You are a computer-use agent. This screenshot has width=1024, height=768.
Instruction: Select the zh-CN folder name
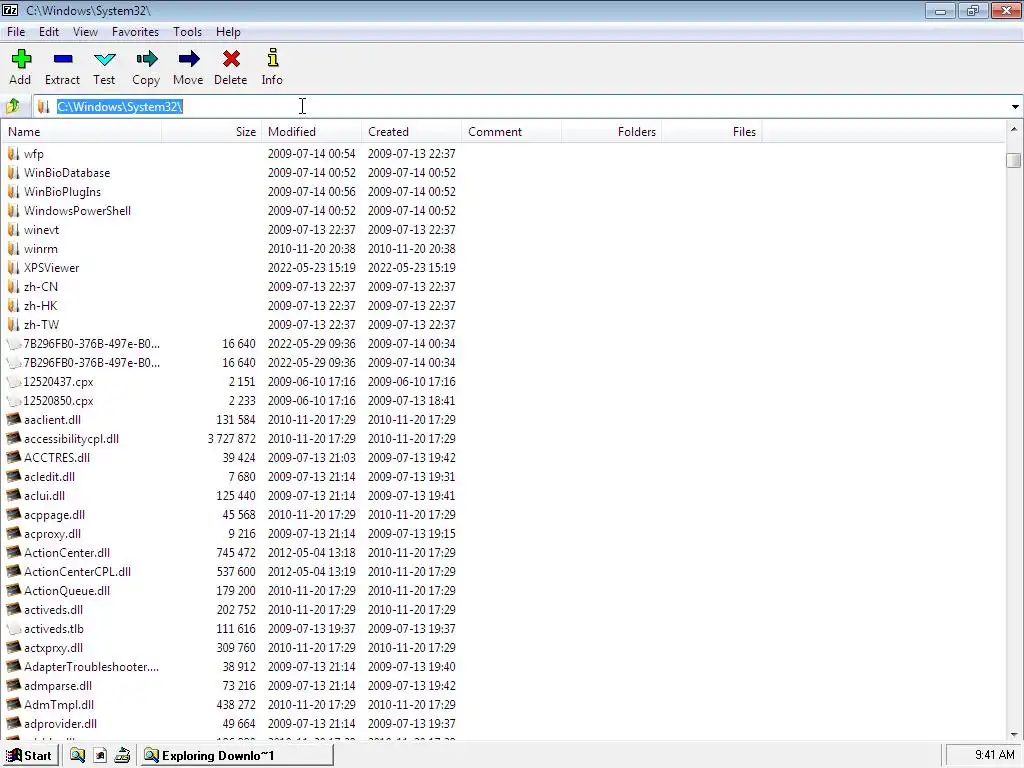click(40, 287)
